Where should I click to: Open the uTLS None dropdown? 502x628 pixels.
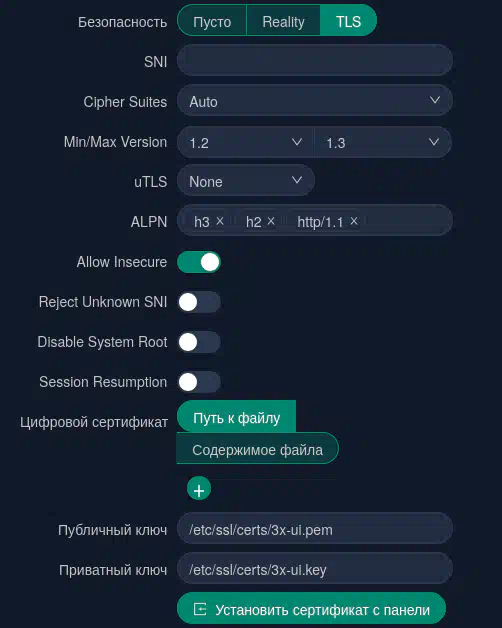(x=246, y=181)
